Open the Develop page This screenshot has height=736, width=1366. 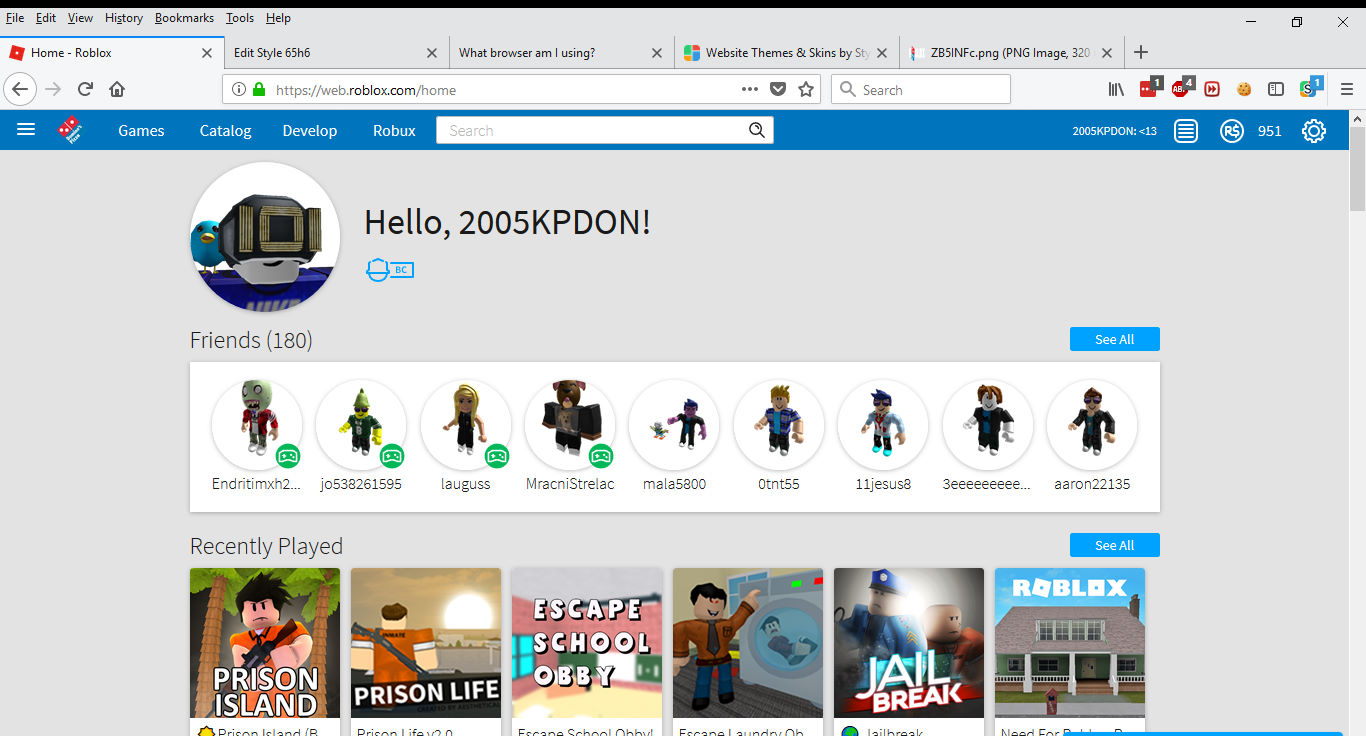(310, 130)
